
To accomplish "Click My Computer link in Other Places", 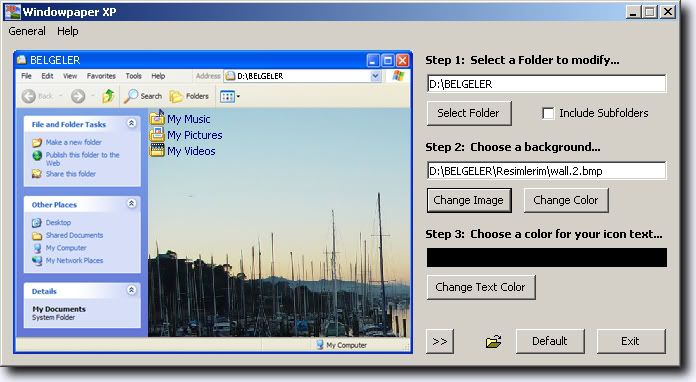I will [66, 248].
